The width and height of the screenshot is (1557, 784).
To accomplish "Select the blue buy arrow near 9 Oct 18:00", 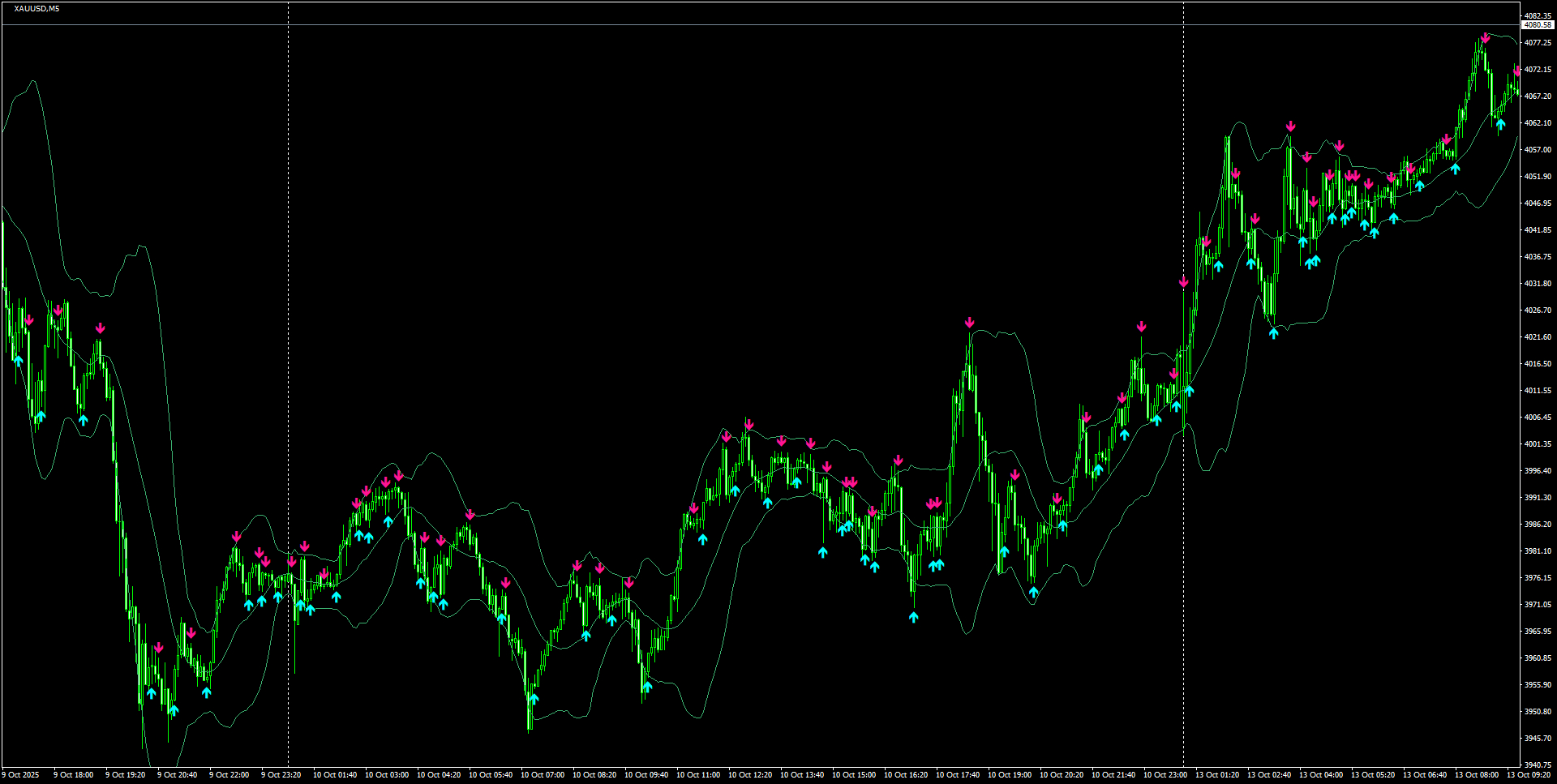I will click(85, 420).
